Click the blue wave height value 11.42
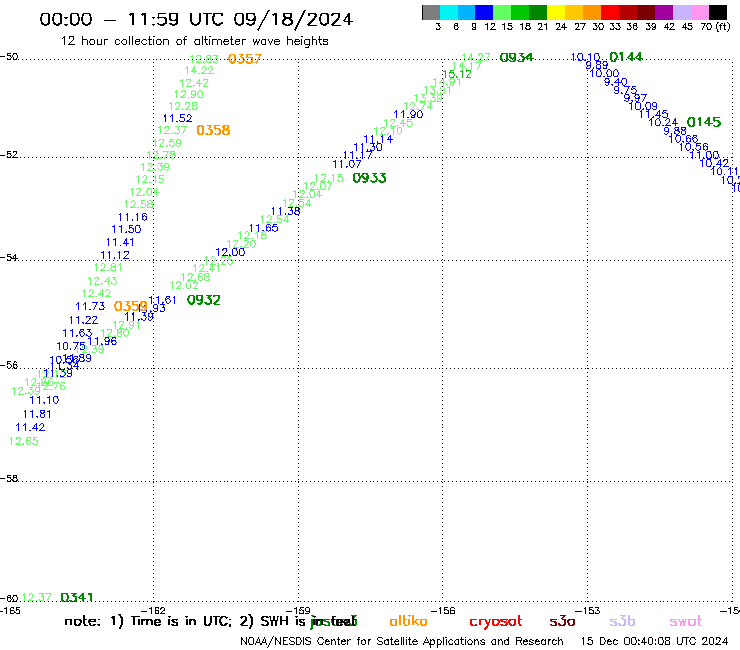The image size is (740, 650). [30, 428]
